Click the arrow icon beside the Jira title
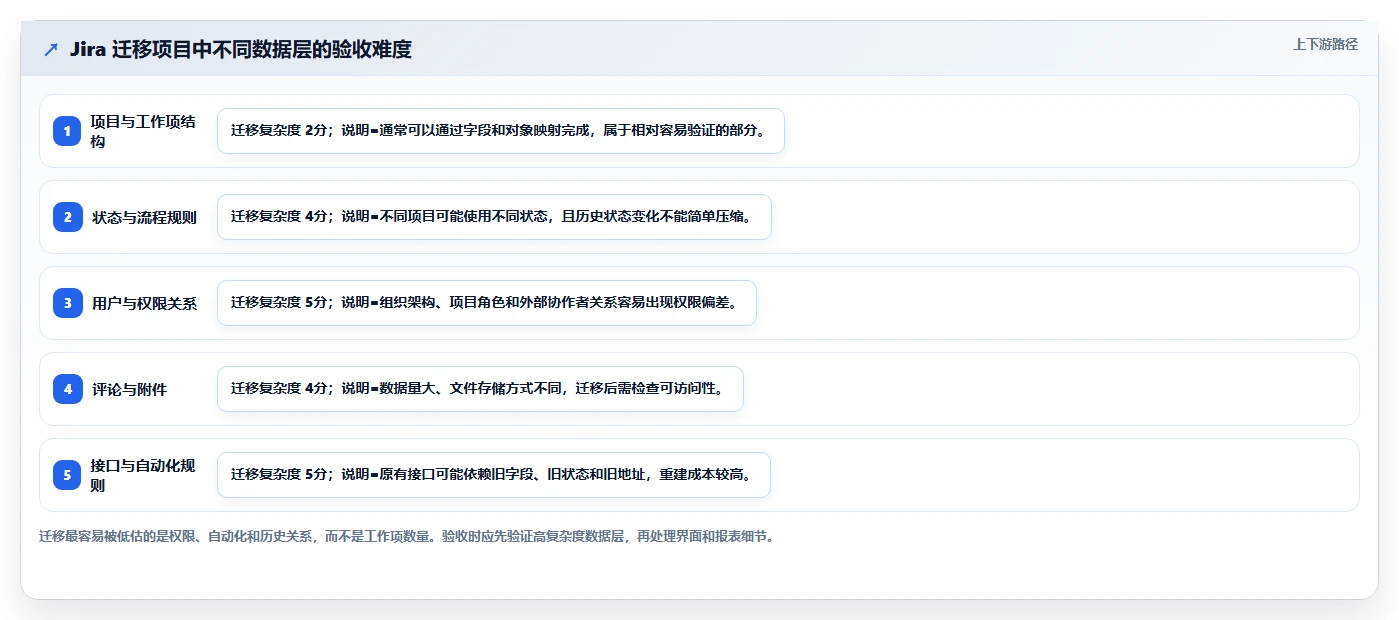 coord(51,49)
